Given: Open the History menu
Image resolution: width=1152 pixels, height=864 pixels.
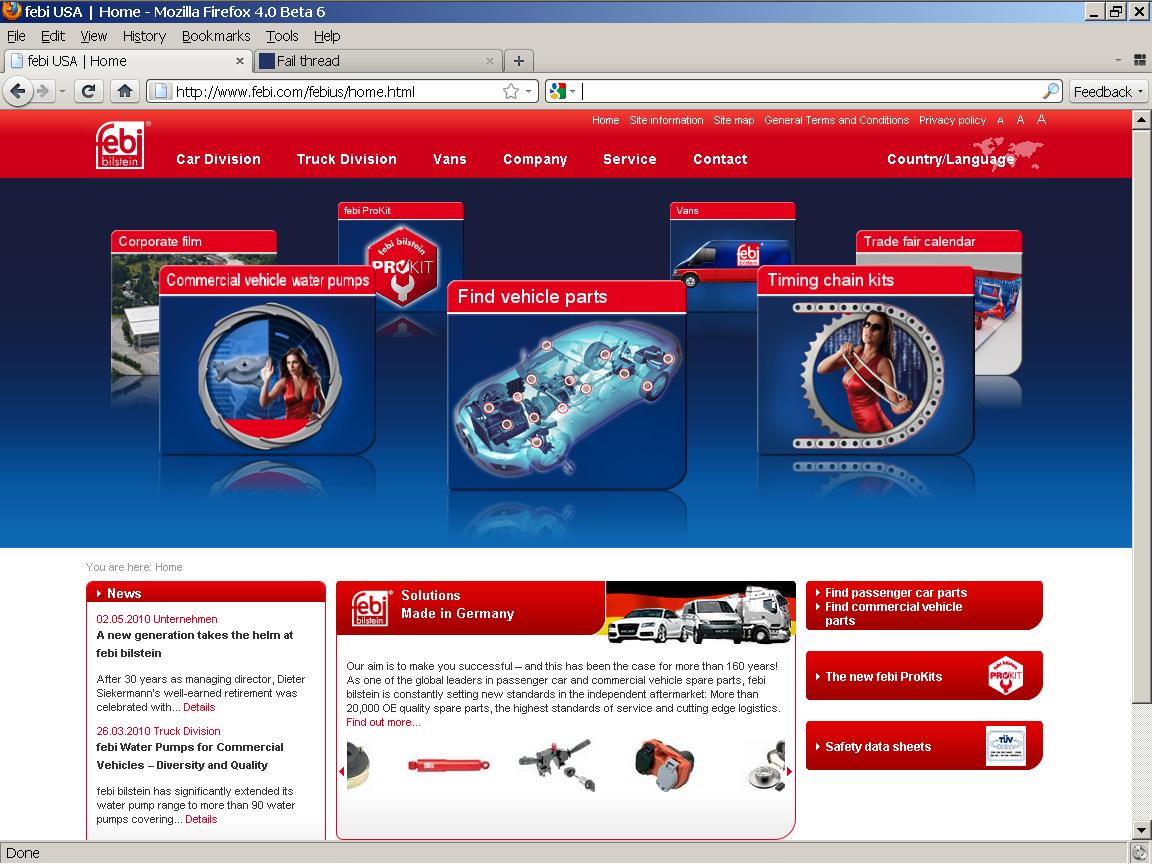Looking at the screenshot, I should point(144,36).
